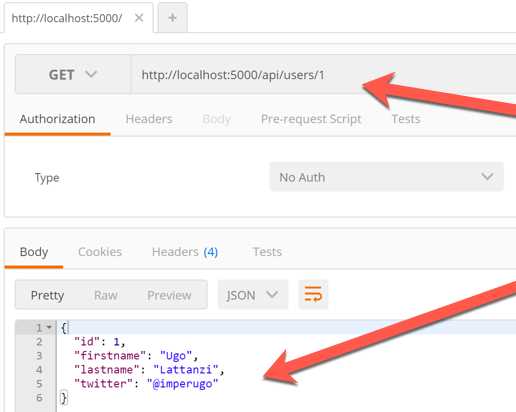
Task: Collapse the JSON object fold arrow on line 1
Action: pos(49,327)
